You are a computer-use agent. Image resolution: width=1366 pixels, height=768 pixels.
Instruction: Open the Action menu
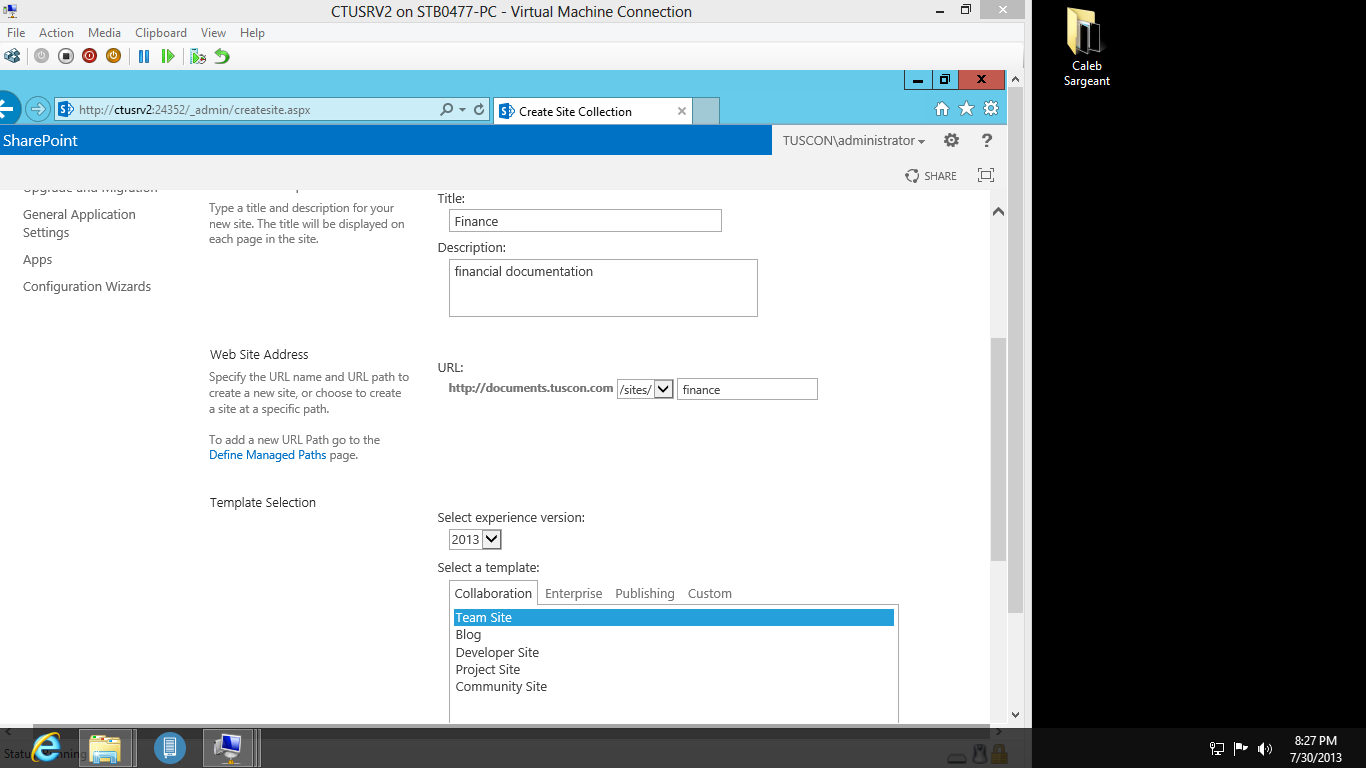[x=56, y=33]
